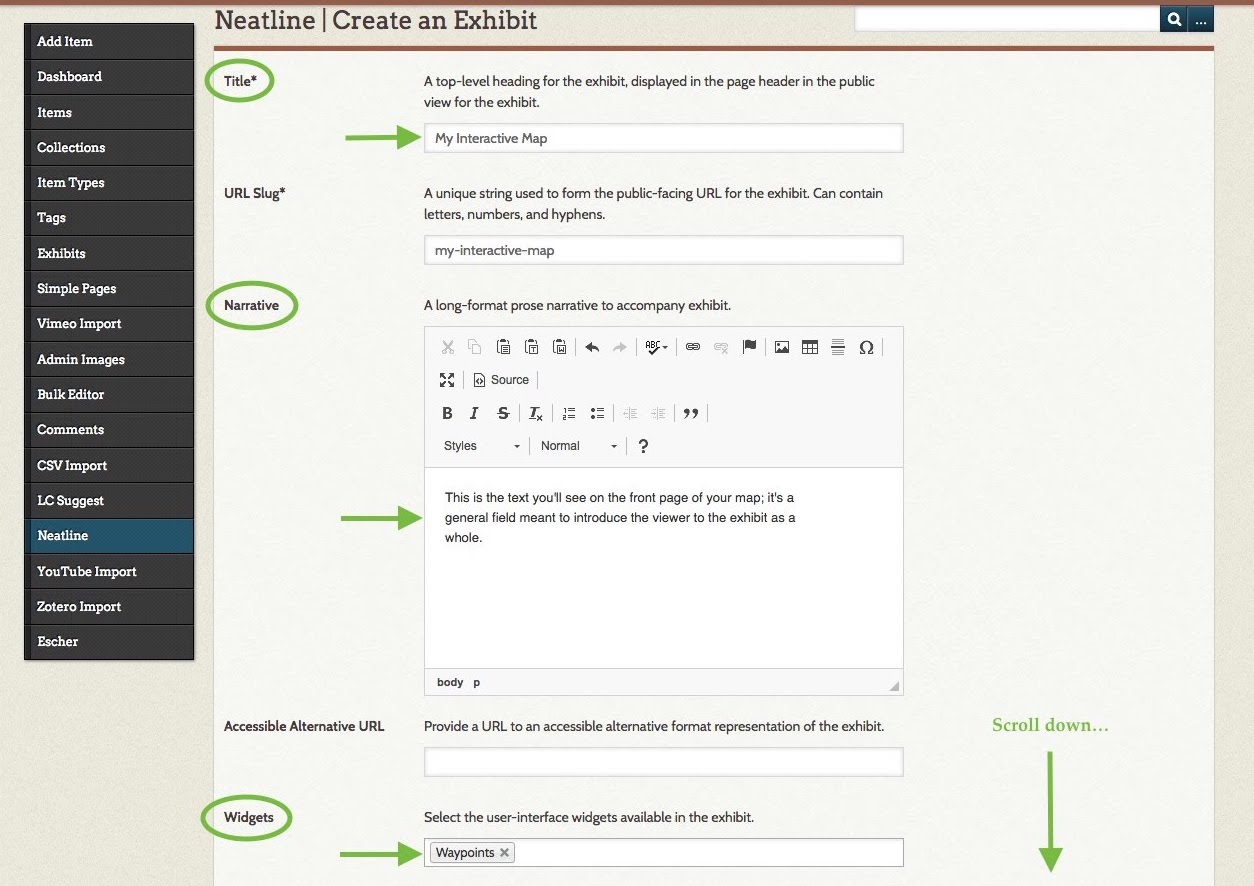Open the Normal paragraph format dropdown

[579, 446]
